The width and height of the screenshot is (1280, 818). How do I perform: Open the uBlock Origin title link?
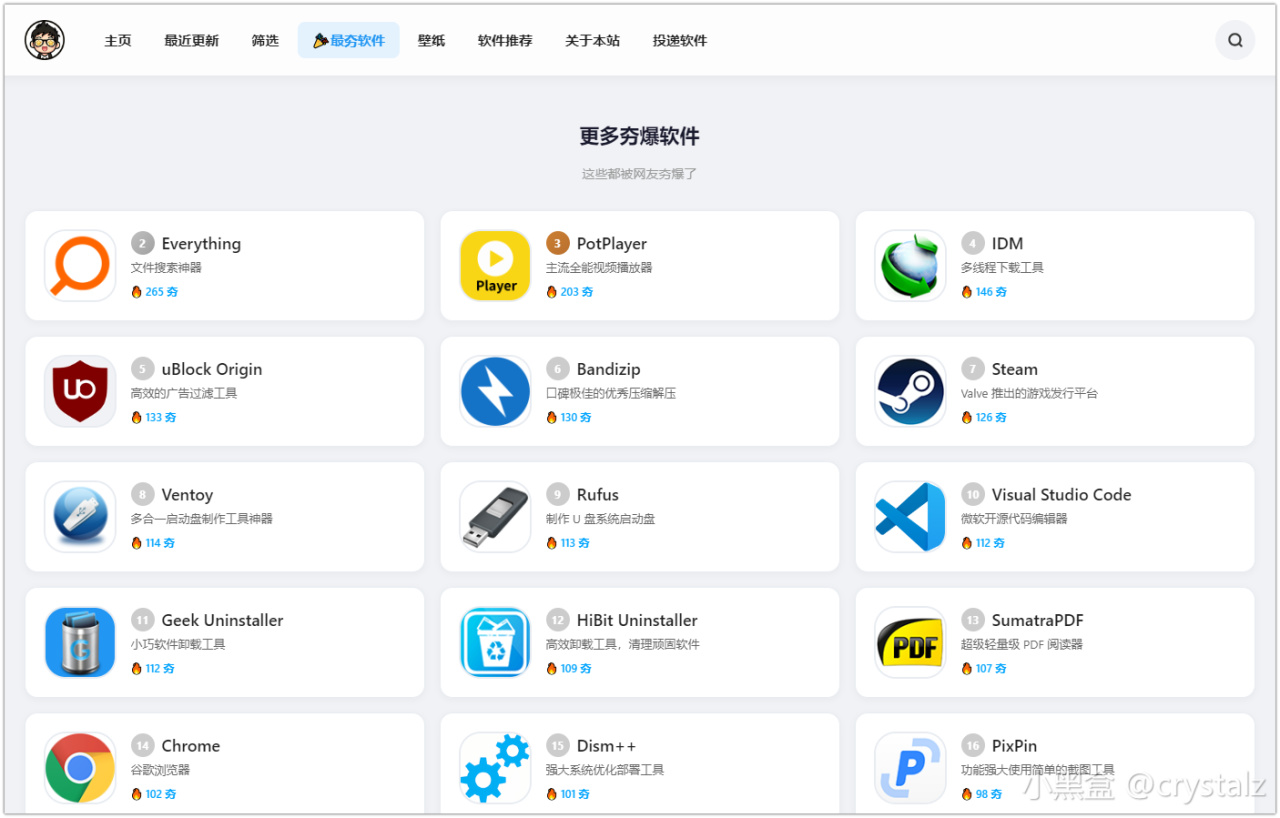coord(212,369)
